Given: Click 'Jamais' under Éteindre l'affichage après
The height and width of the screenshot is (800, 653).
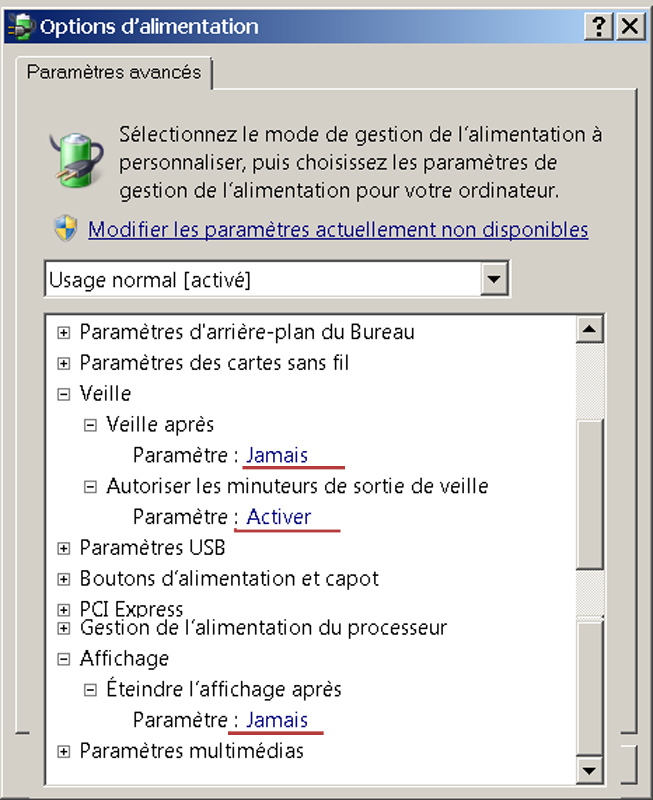Looking at the screenshot, I should (277, 720).
